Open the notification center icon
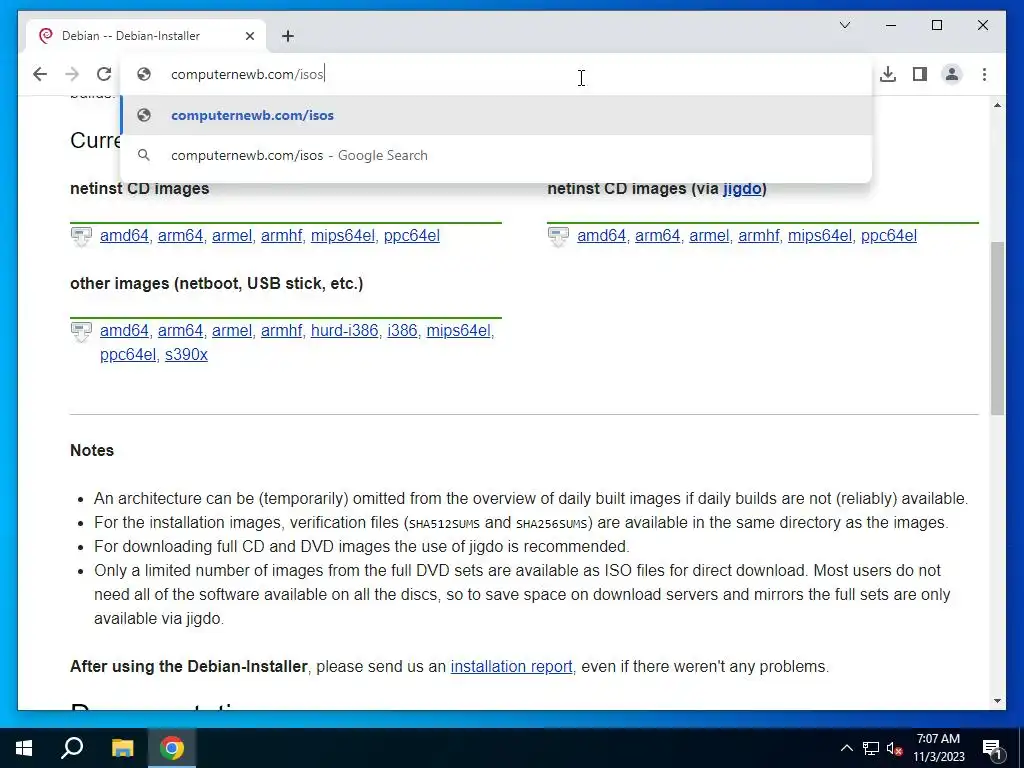1024x768 pixels. pos(992,748)
